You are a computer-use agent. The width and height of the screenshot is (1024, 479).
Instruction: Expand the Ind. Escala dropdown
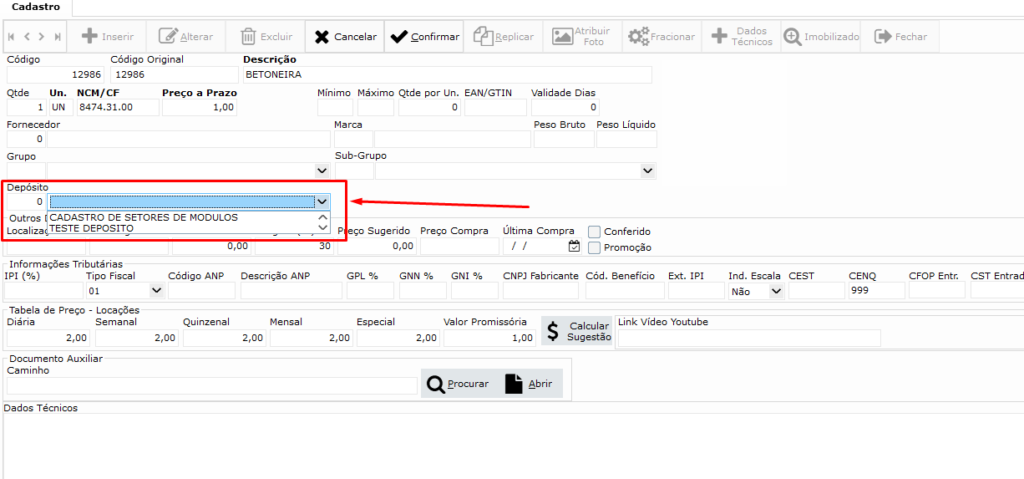point(776,291)
